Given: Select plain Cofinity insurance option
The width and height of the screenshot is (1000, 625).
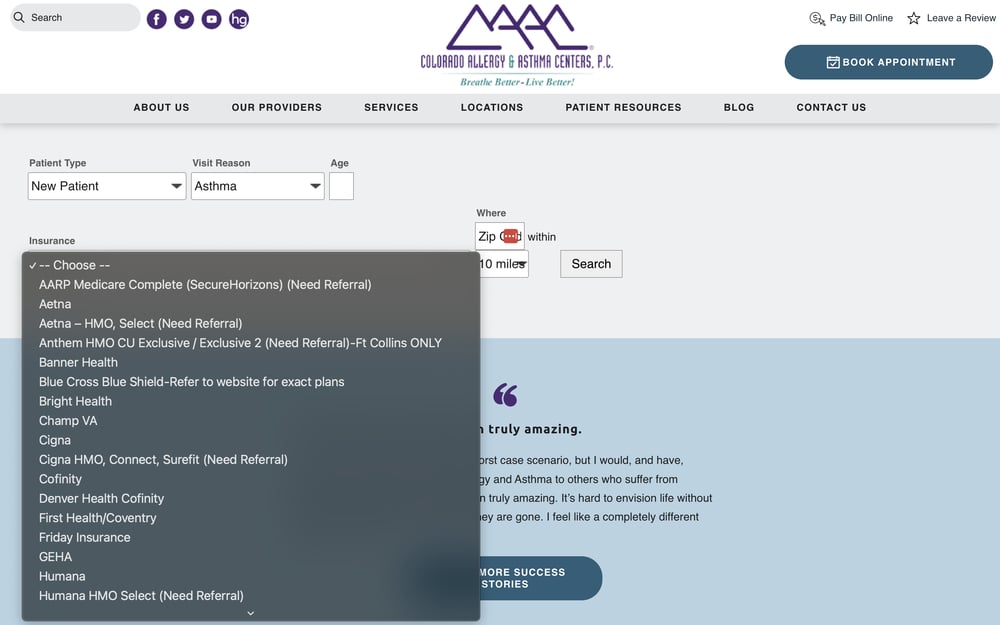Looking at the screenshot, I should pyautogui.click(x=251, y=479).
